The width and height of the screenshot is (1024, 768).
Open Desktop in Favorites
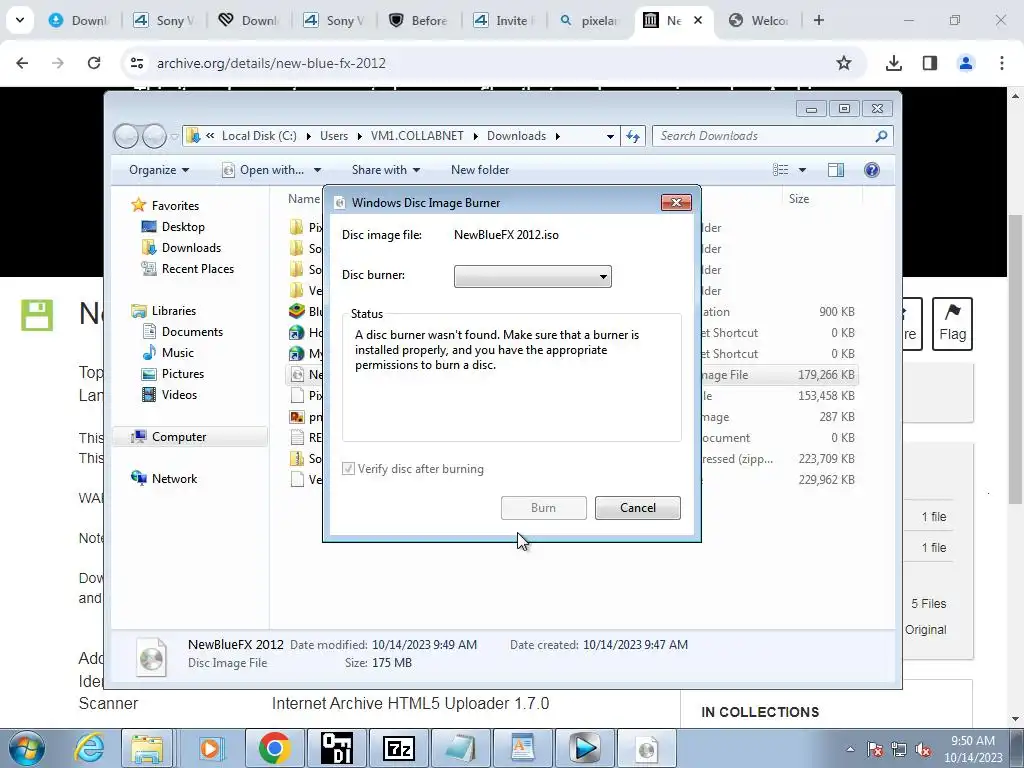coord(183,227)
